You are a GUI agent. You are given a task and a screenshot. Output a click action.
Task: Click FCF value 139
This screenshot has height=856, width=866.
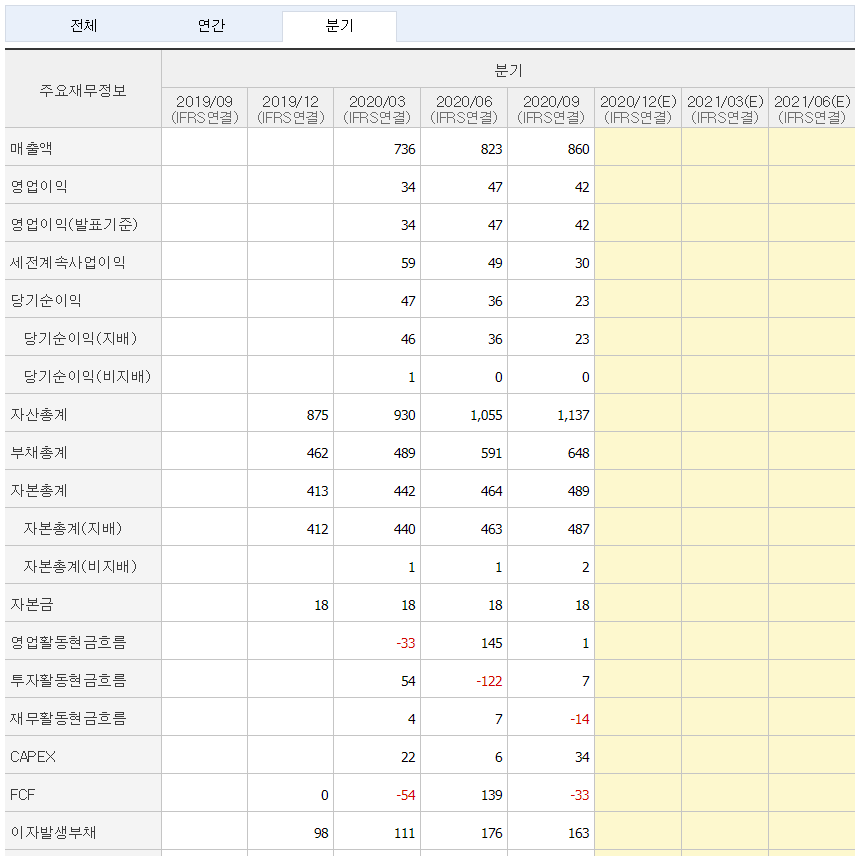[x=492, y=795]
